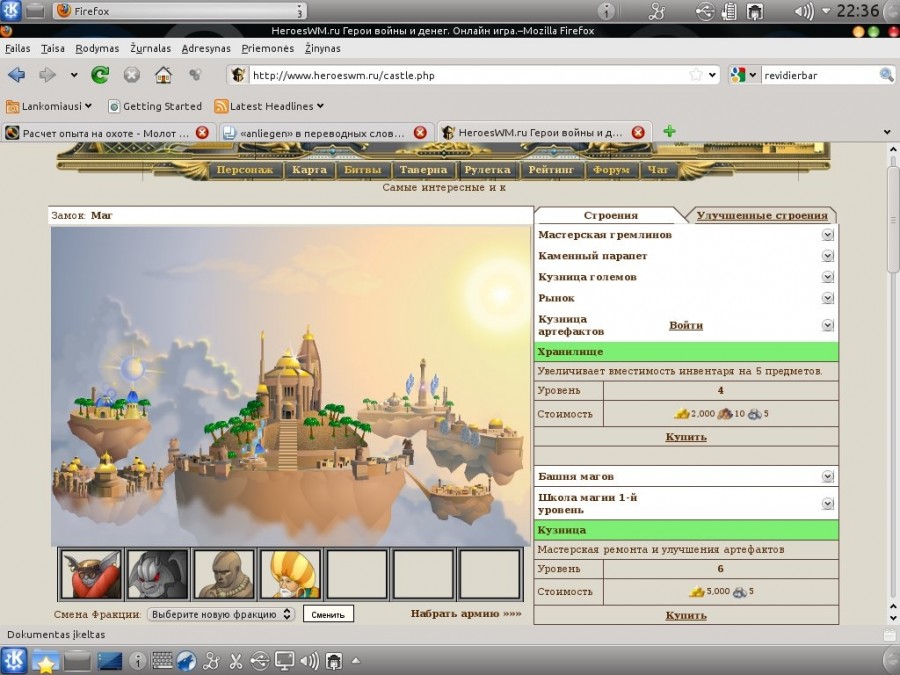This screenshot has height=675, width=900.
Task: Click Купить under Хранилище
Action: tap(686, 437)
